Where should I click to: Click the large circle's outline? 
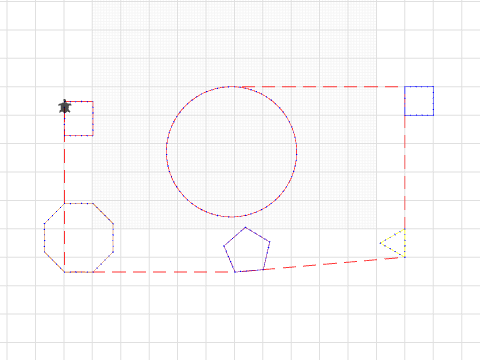click(232, 152)
